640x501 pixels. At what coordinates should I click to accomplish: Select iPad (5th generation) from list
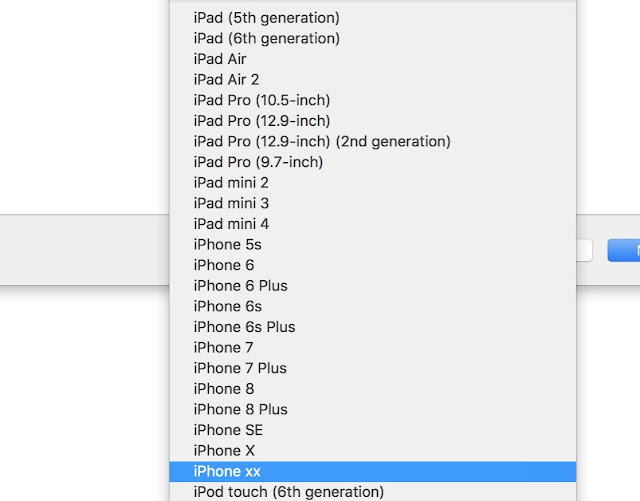tap(372, 18)
